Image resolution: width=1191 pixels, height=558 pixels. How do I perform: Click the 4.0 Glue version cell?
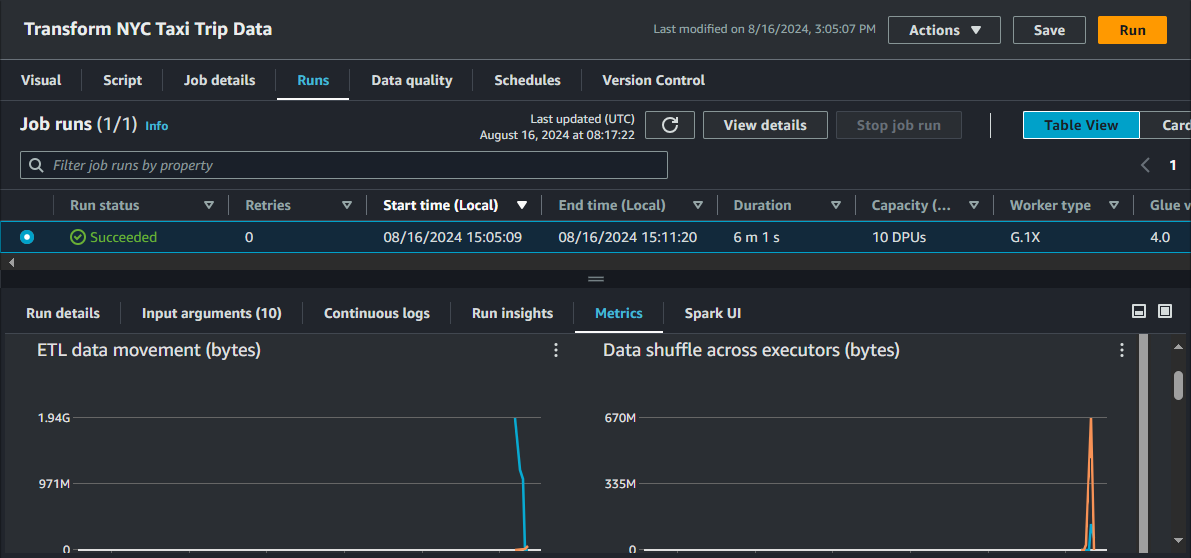[x=1160, y=238]
